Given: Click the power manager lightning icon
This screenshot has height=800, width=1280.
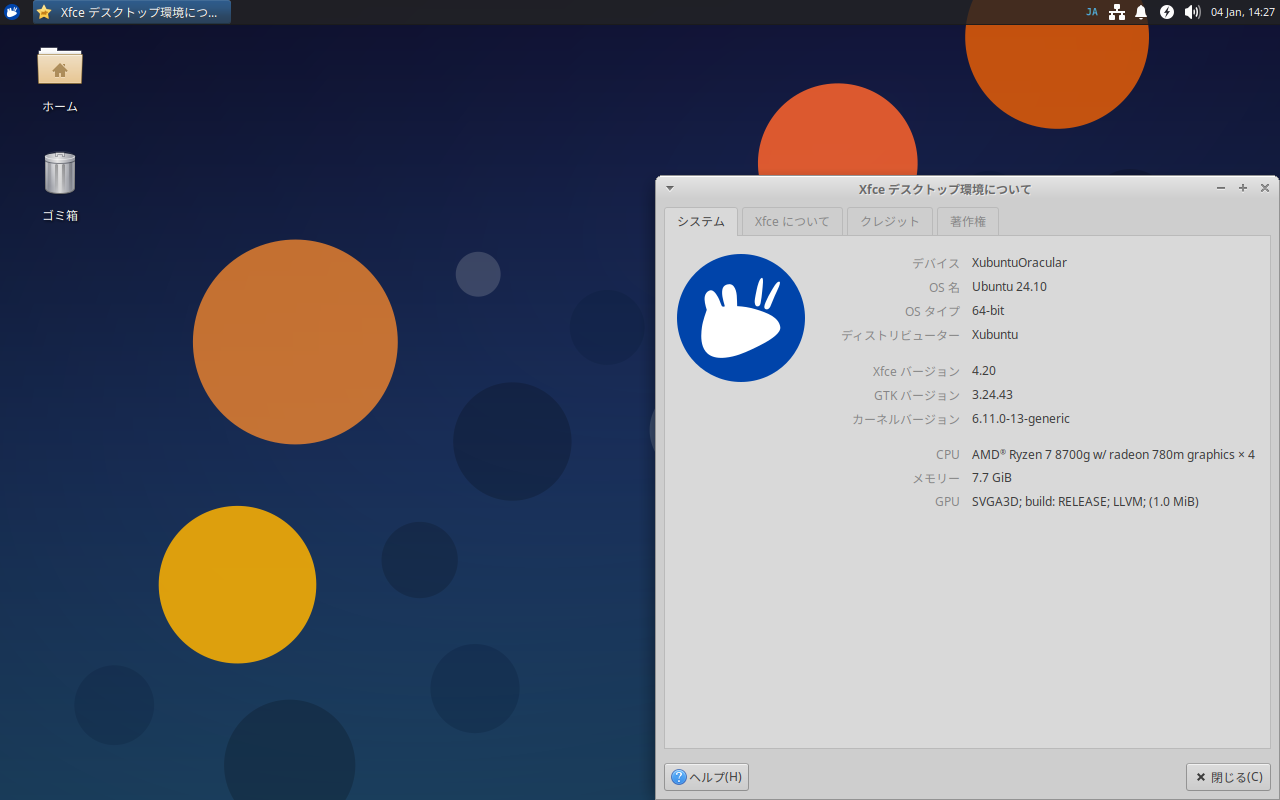Looking at the screenshot, I should (1166, 12).
